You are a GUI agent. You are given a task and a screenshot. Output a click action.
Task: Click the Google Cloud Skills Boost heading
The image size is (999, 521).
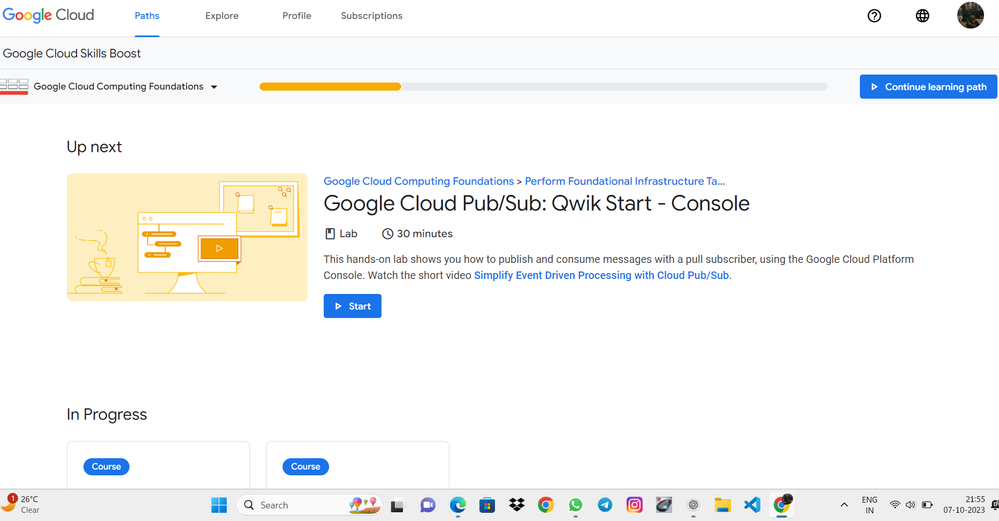click(x=72, y=54)
